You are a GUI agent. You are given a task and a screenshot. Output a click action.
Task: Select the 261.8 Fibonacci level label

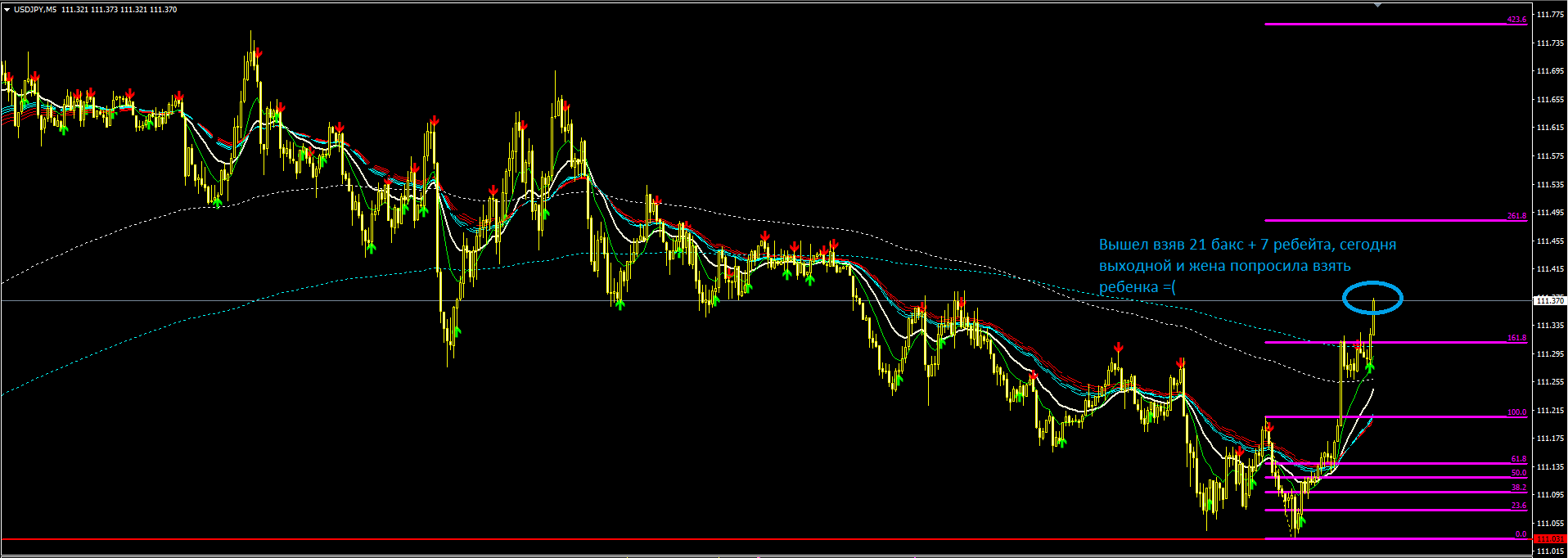pyautogui.click(x=1516, y=216)
